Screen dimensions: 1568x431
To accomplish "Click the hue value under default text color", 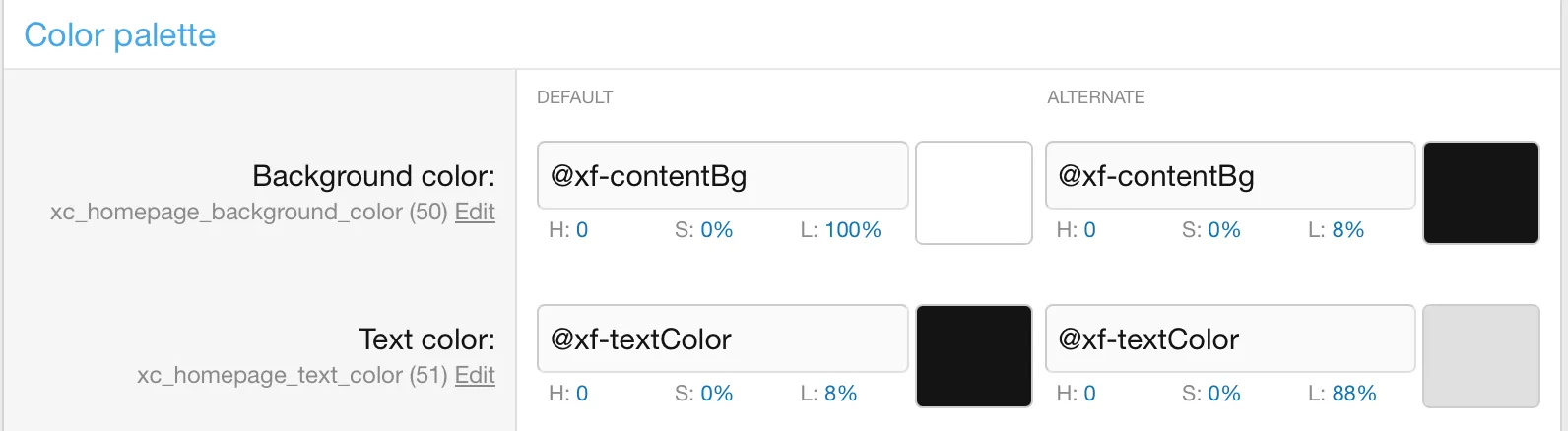I will tap(582, 394).
